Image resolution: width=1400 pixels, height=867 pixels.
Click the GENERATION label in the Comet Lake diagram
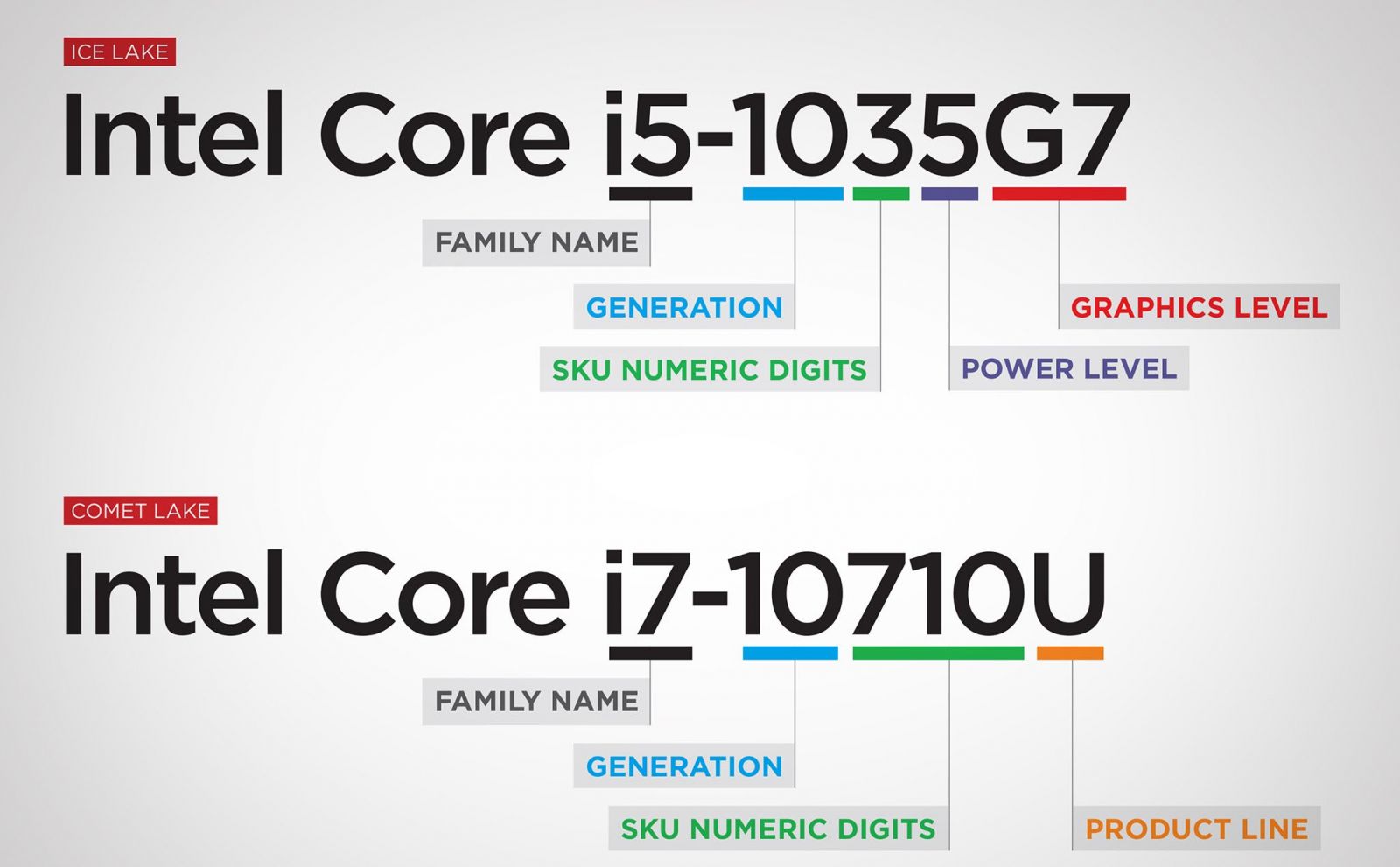tap(683, 766)
